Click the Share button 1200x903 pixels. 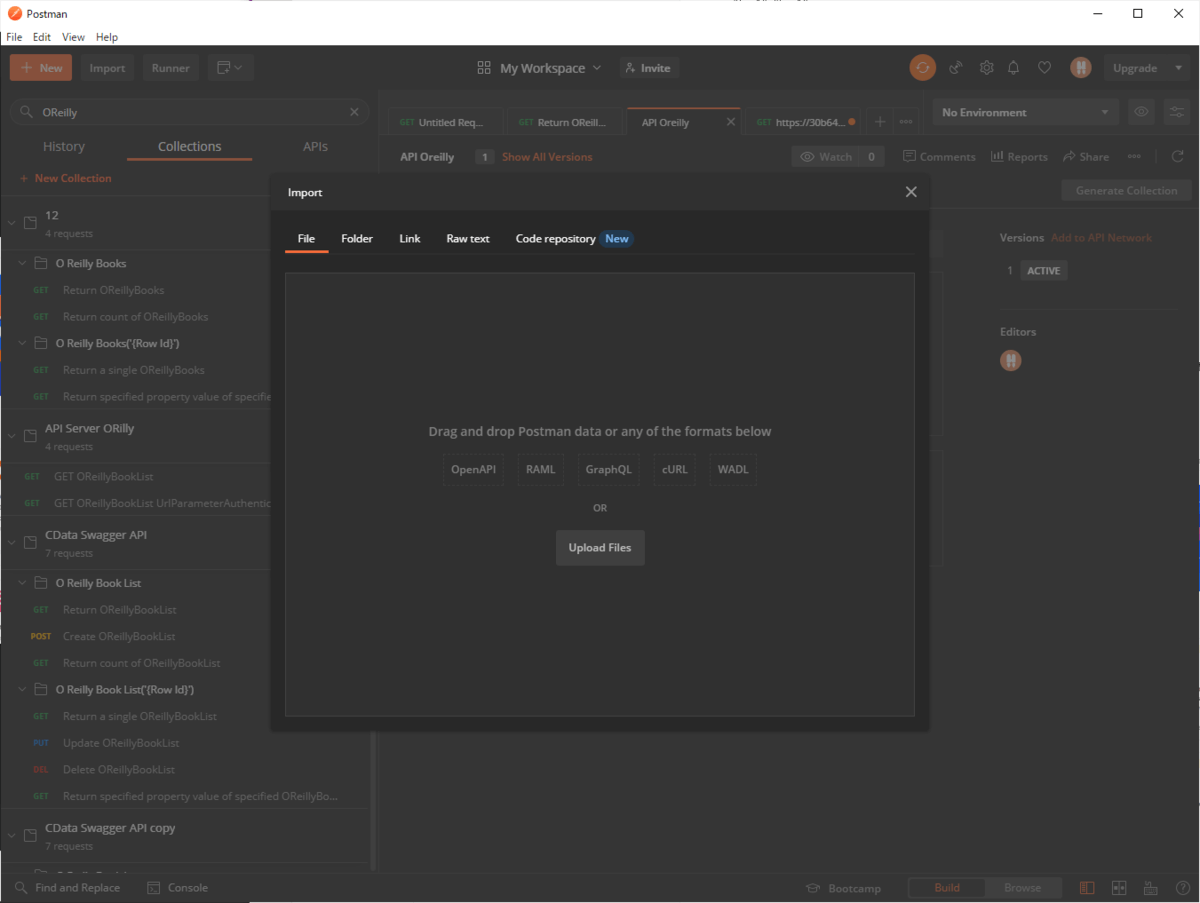pos(1086,157)
